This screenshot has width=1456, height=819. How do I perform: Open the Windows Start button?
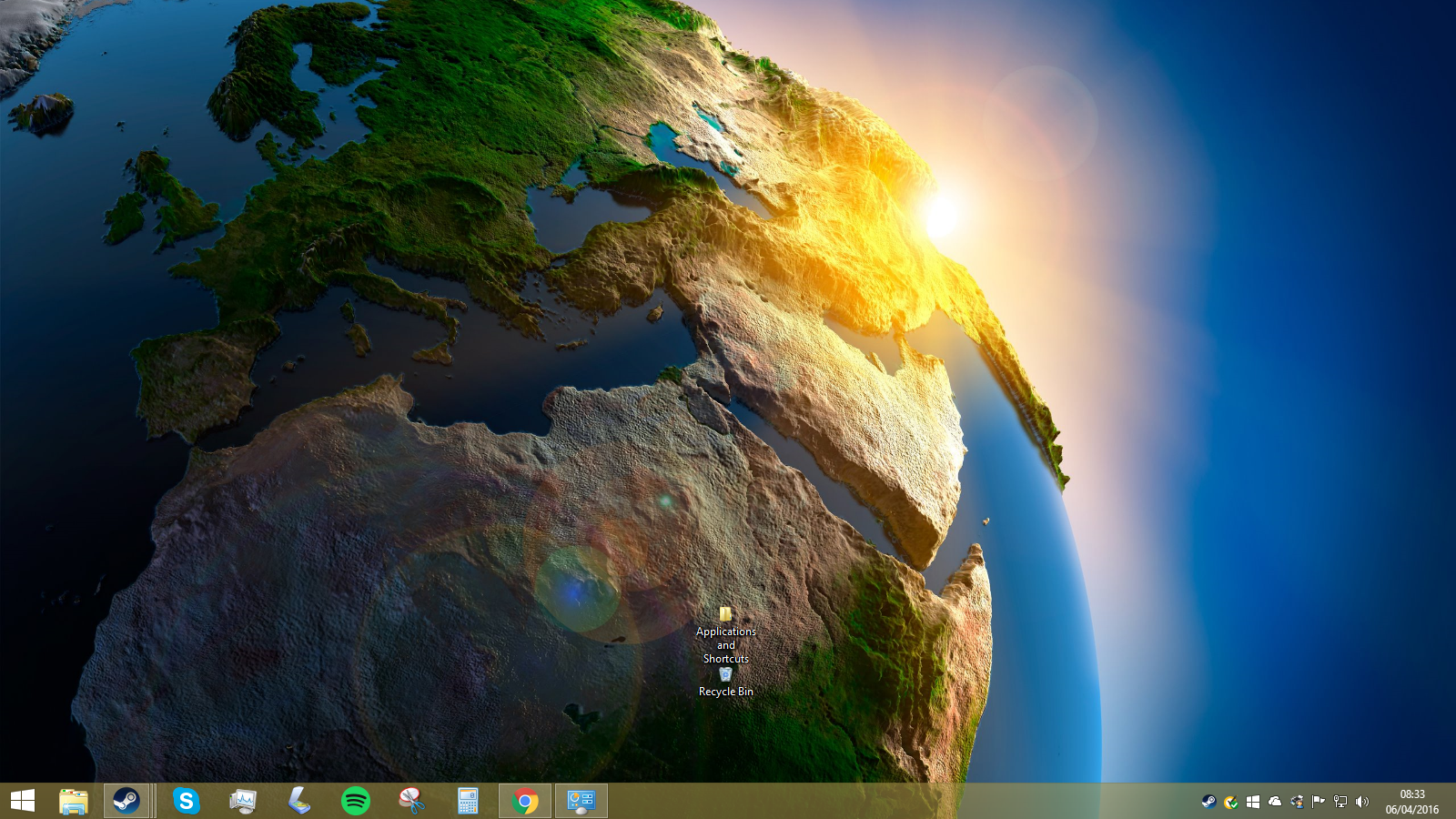tap(23, 801)
